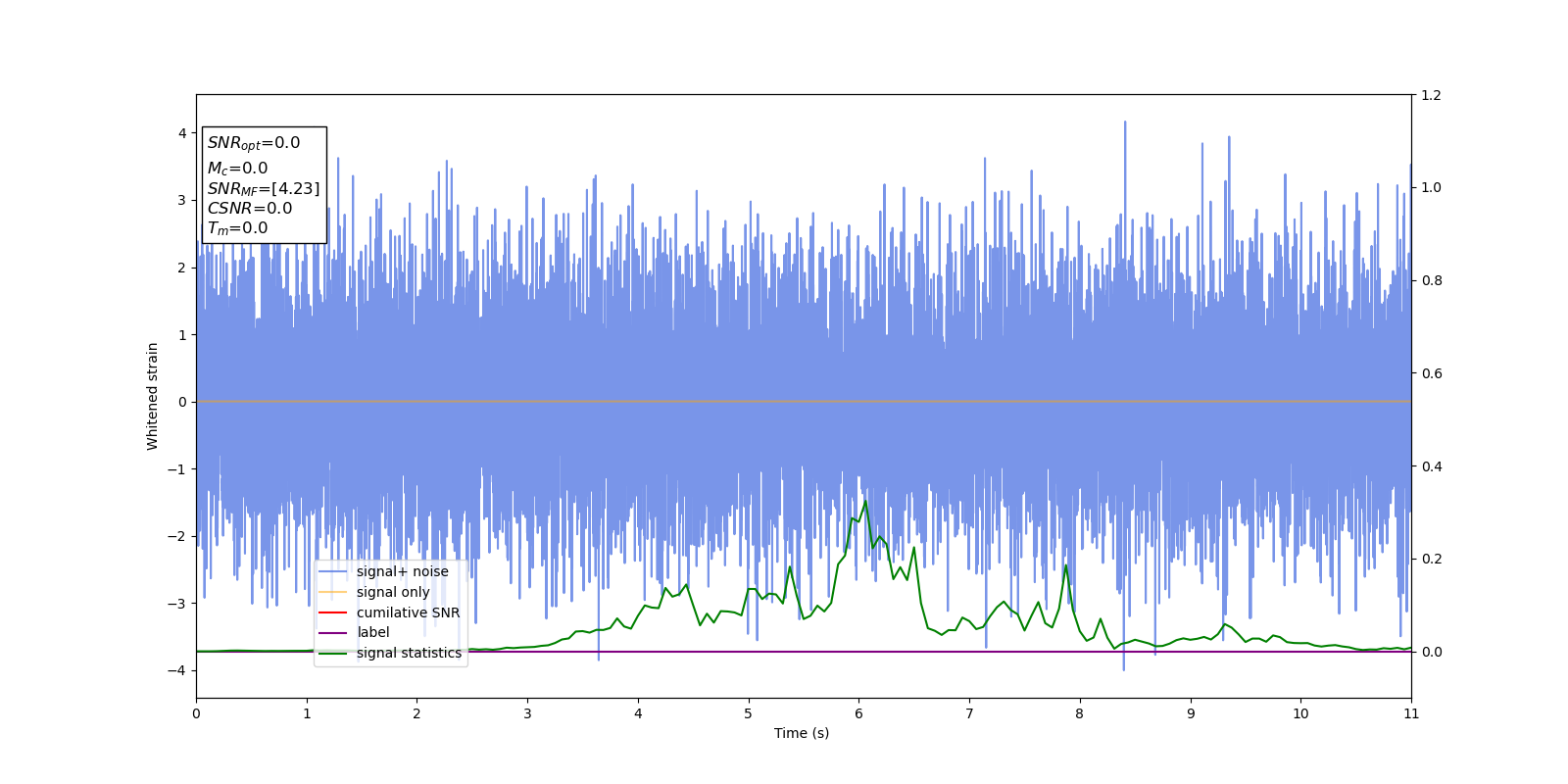Image resolution: width=1568 pixels, height=784 pixels.
Task: Click the x-axis tick label 11
Action: [x=1411, y=713]
